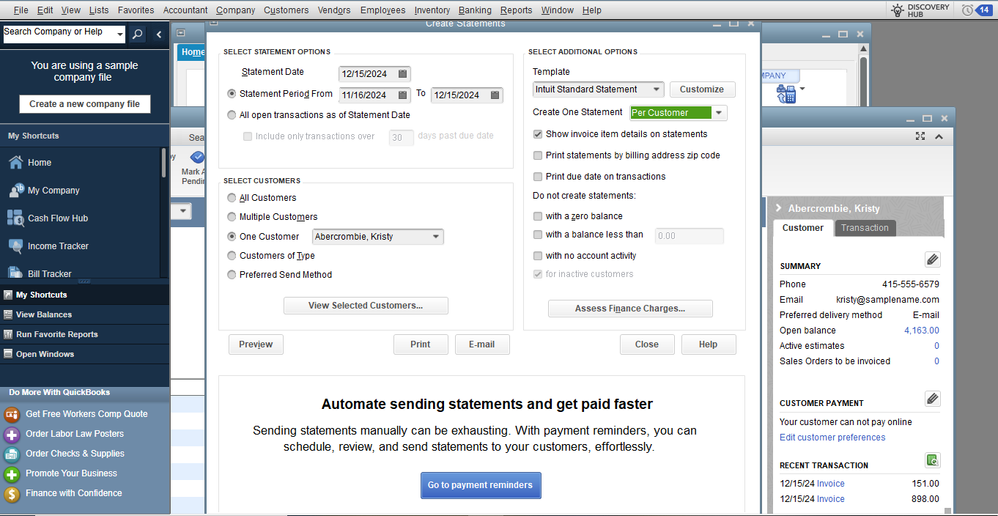Screen dimensions: 998x516
Task: Open Create One Statement Per Customer dropdown
Action: point(719,113)
